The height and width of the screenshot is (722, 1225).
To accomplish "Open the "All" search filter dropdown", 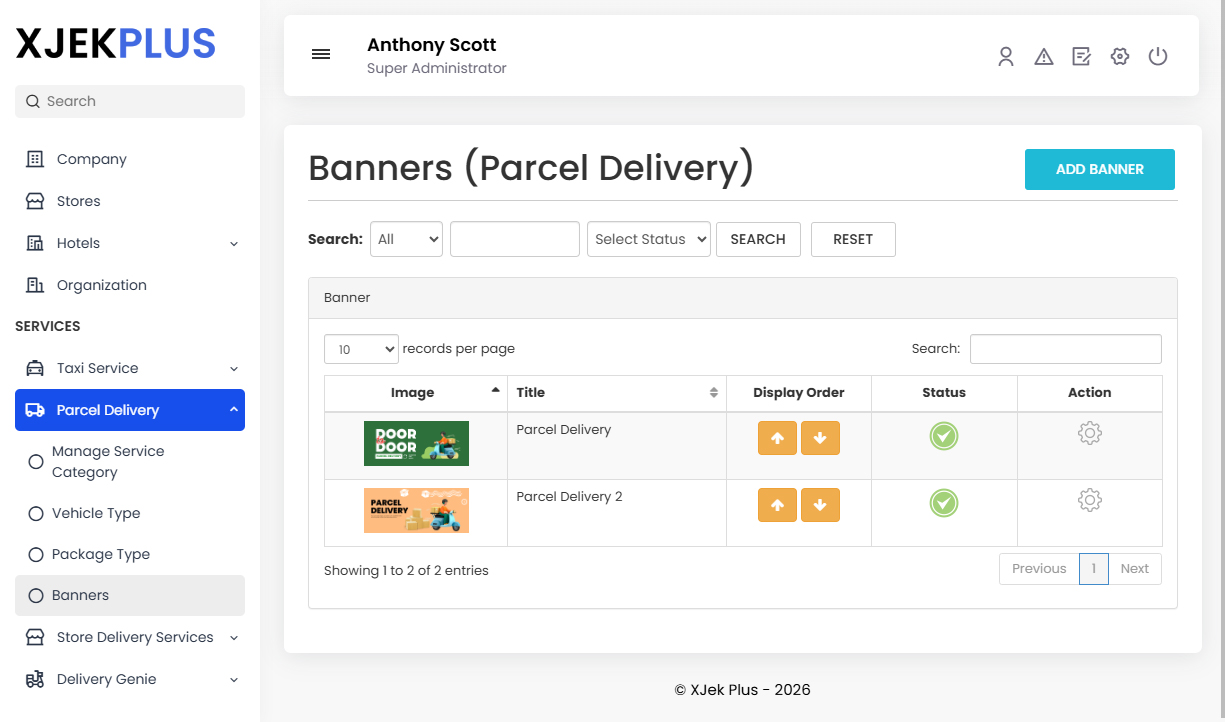I will (406, 239).
